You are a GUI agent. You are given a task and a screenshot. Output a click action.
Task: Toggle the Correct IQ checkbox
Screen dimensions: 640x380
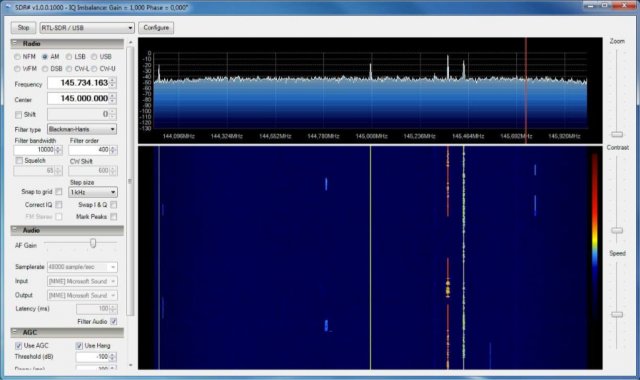pyautogui.click(x=59, y=204)
